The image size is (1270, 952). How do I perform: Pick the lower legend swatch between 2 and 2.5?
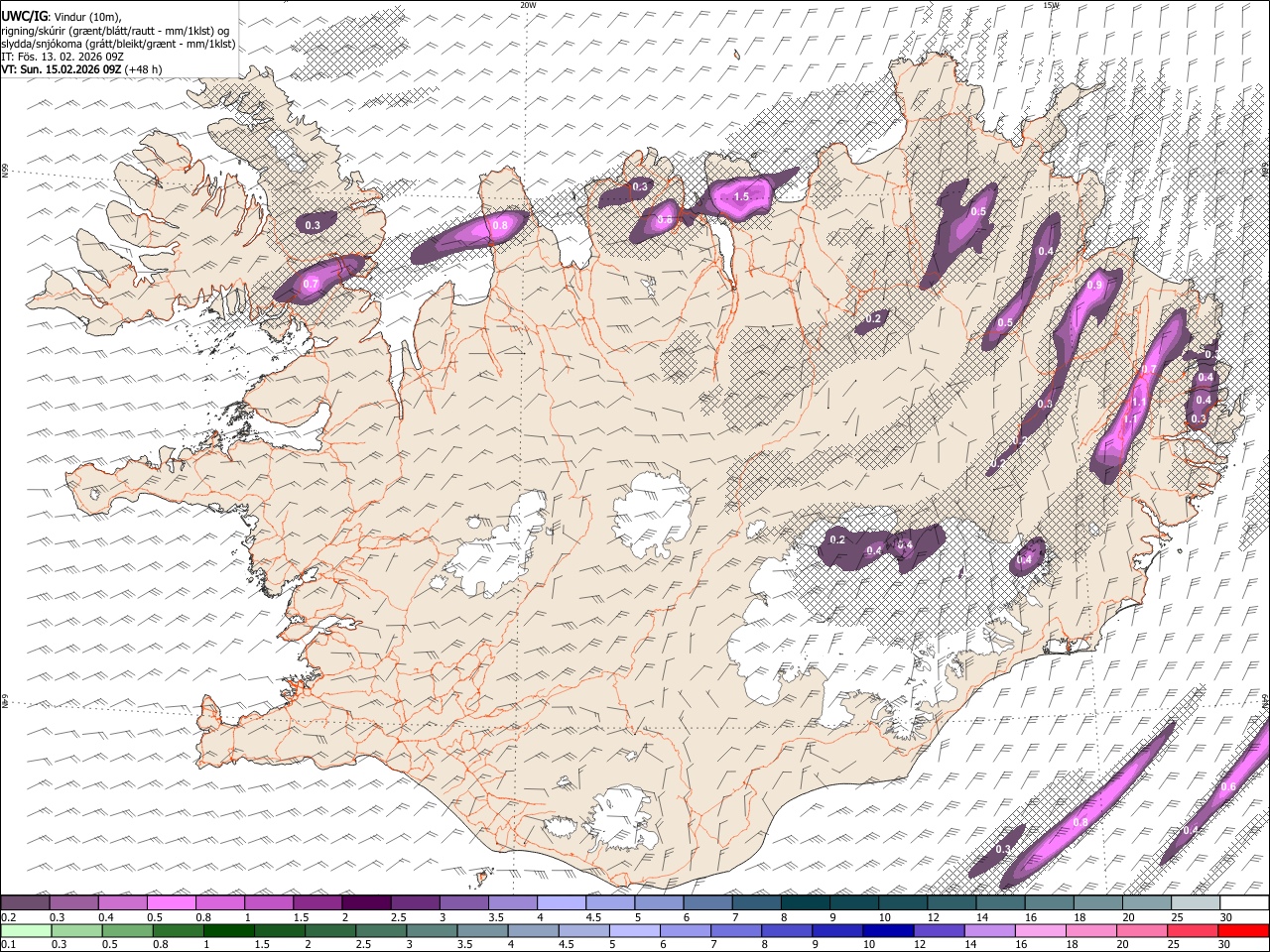(330, 931)
